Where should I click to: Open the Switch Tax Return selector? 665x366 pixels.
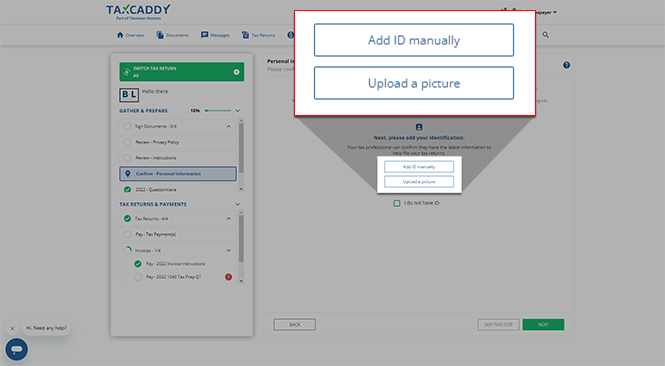(x=182, y=72)
